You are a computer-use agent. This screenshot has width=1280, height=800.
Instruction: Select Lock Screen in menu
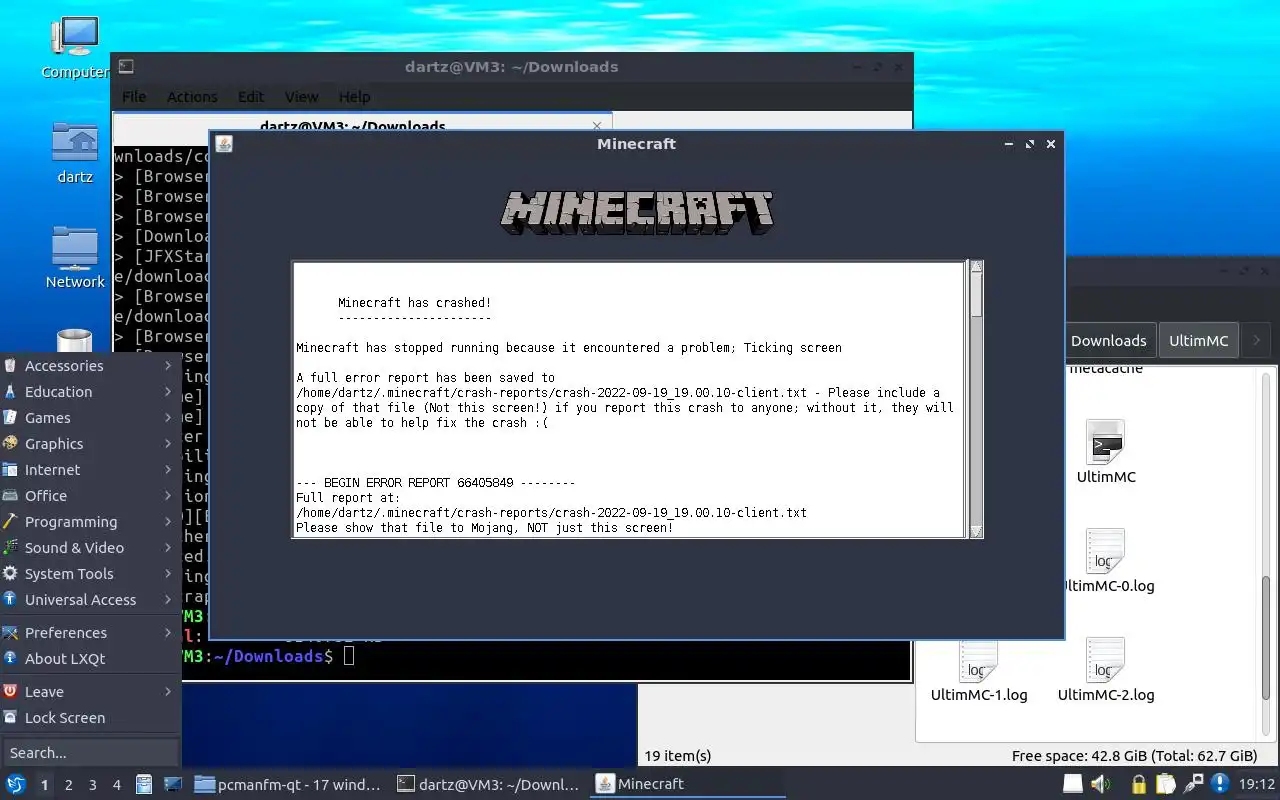pyautogui.click(x=91, y=718)
